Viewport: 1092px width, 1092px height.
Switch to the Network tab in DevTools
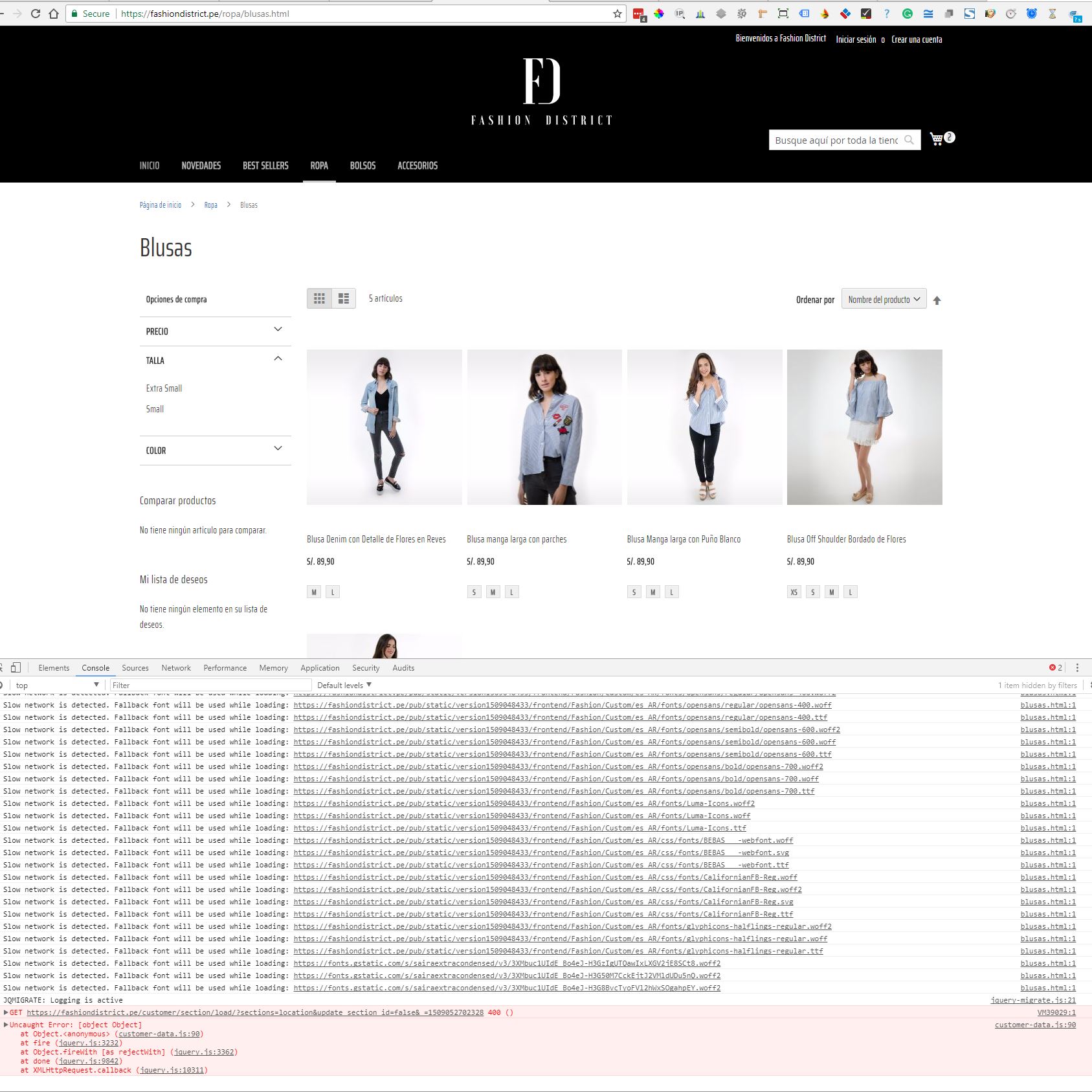176,668
